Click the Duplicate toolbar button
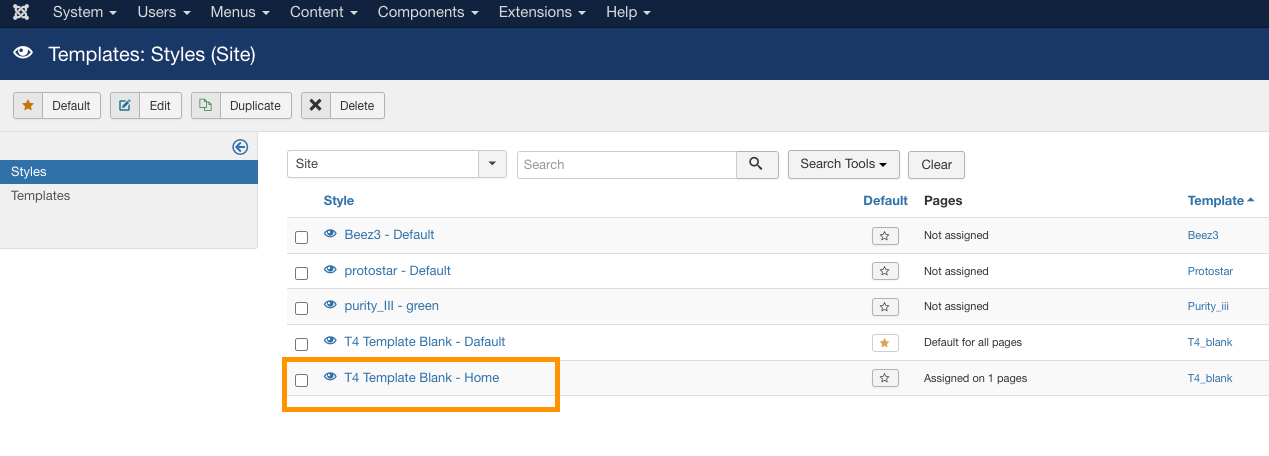The height and width of the screenshot is (456, 1269). (242, 106)
